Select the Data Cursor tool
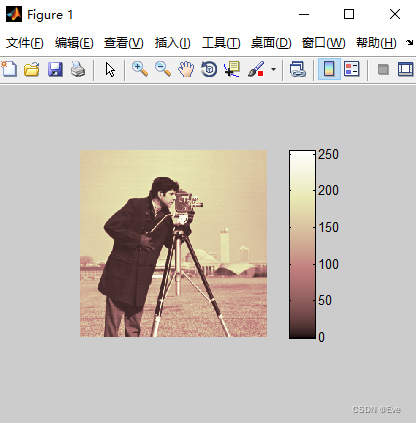416x423 pixels. click(232, 69)
